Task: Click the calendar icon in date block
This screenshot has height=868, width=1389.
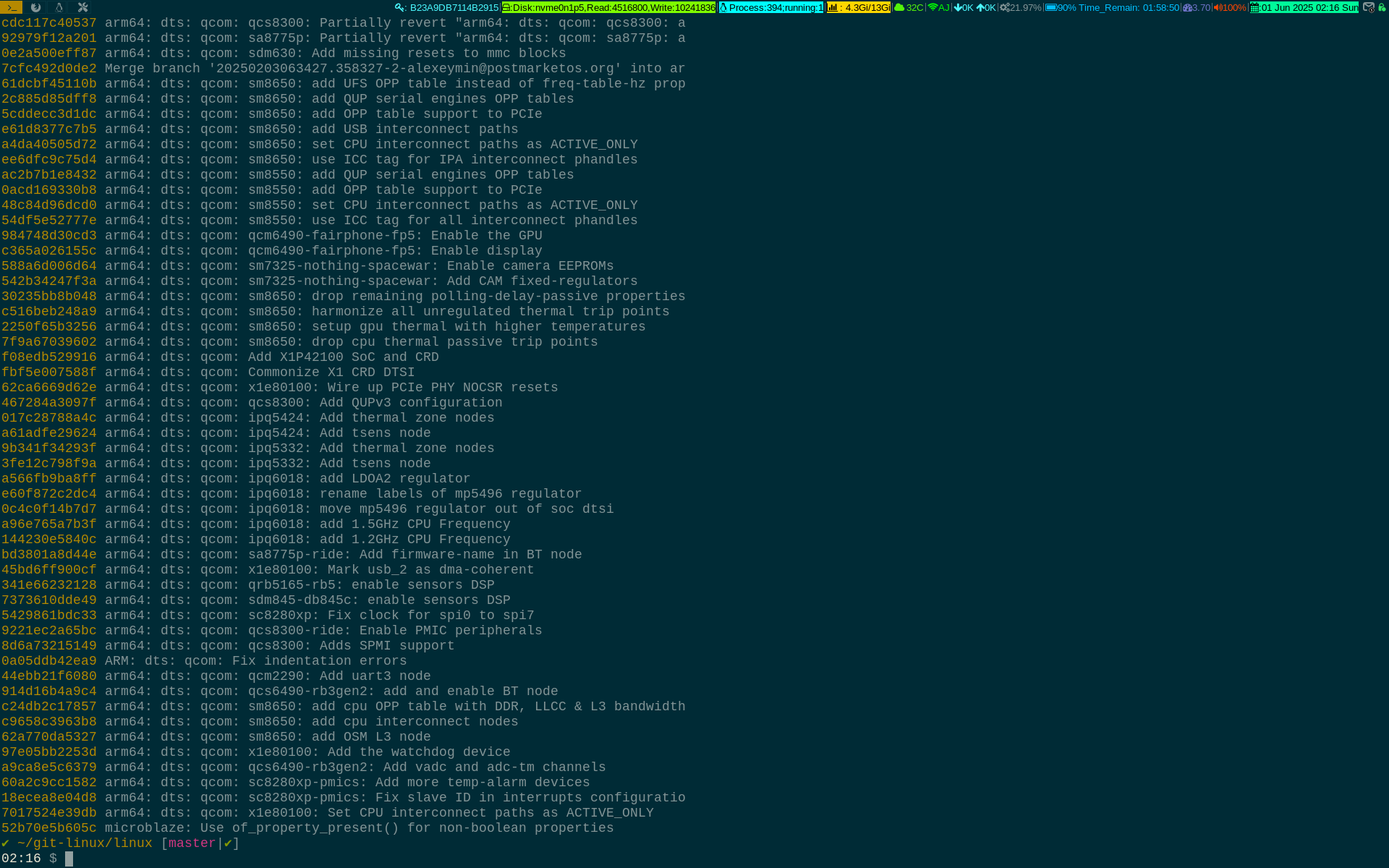Action: click(1255, 8)
